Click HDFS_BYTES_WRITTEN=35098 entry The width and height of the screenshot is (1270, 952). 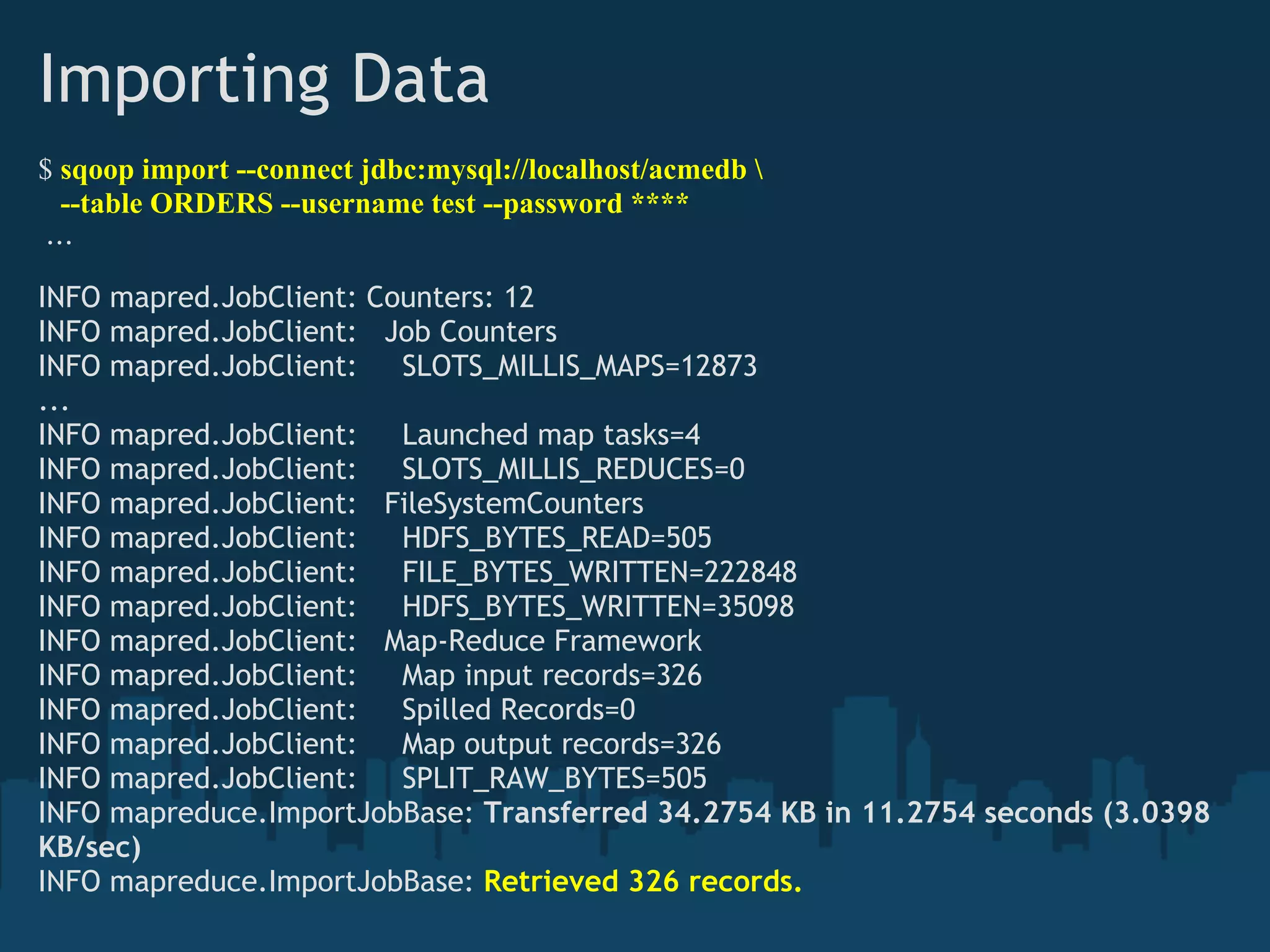[598, 607]
